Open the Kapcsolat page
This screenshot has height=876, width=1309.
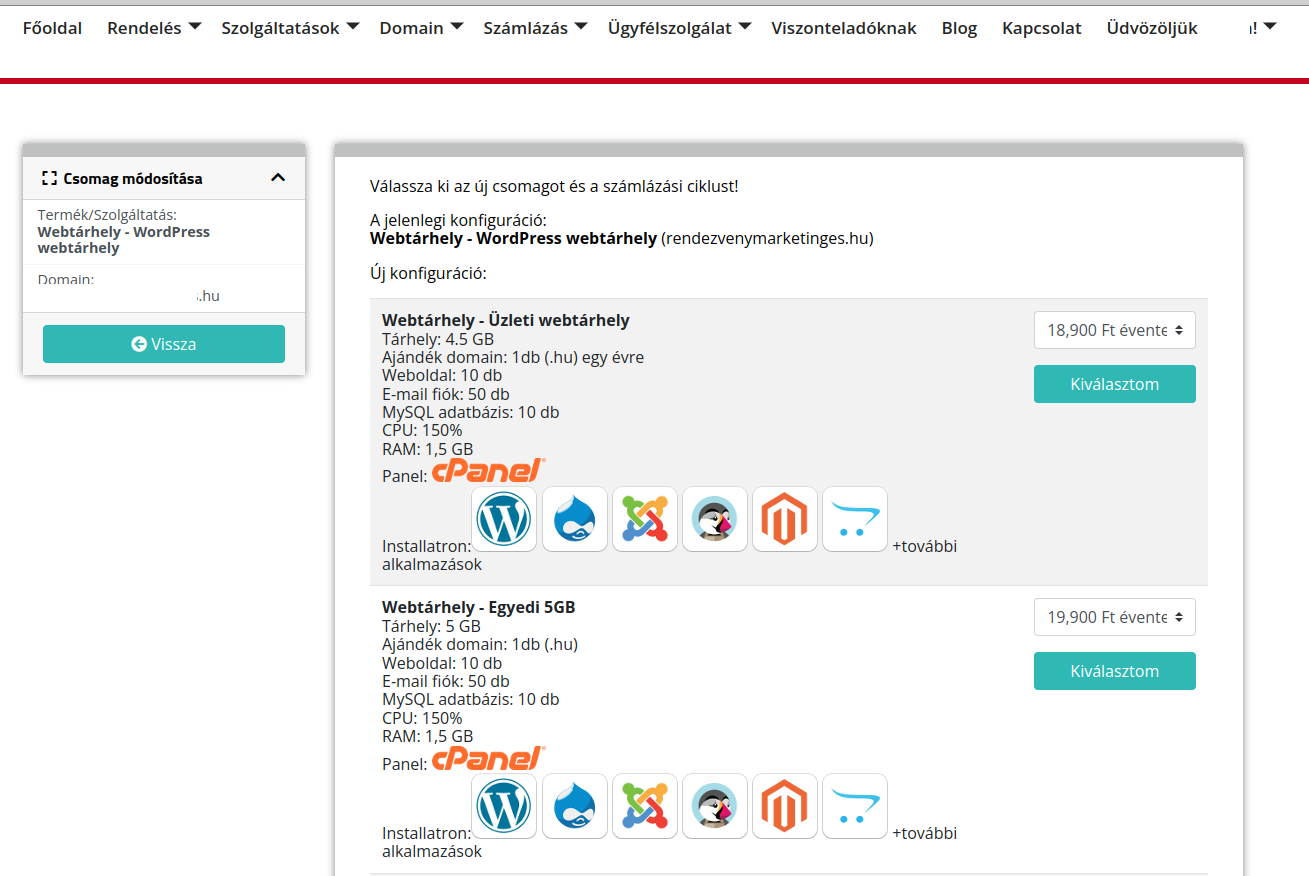[1042, 28]
